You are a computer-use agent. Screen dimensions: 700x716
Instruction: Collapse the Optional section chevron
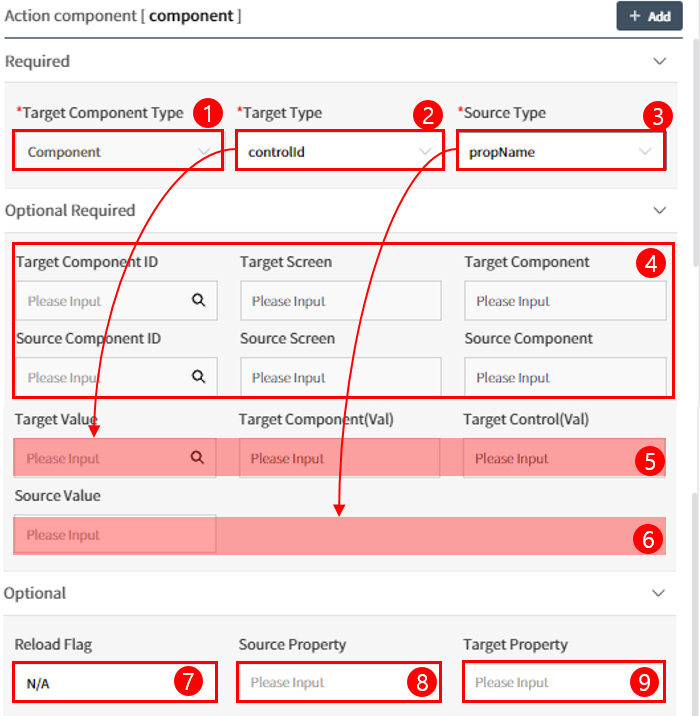tap(658, 593)
